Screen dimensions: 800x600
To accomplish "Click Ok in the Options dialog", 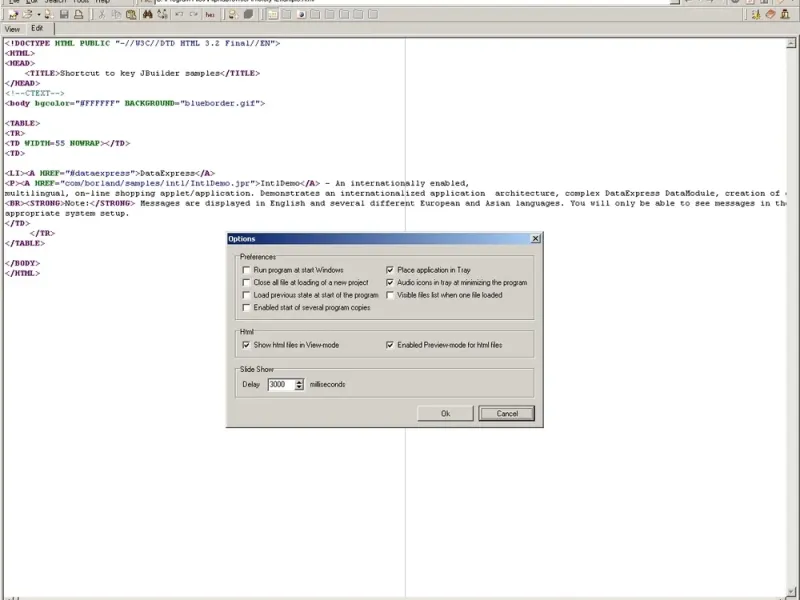I will 445,413.
